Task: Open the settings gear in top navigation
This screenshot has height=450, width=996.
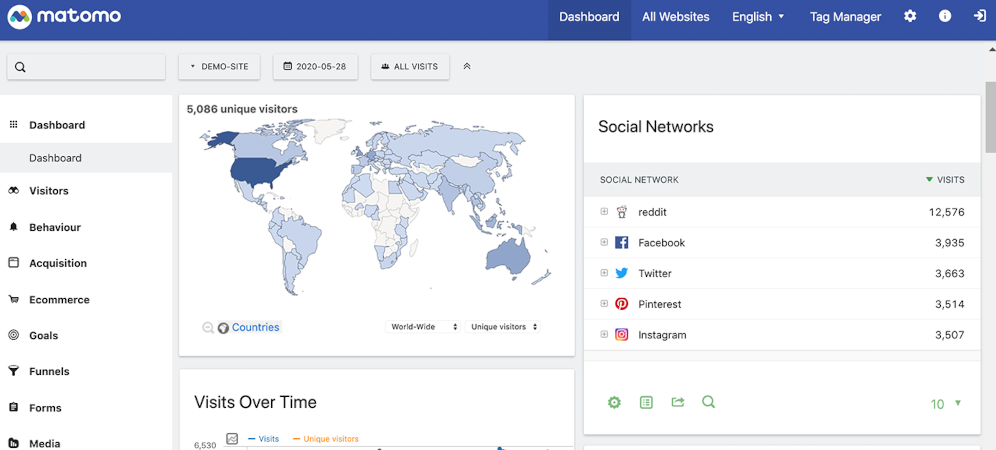Action: 909,17
